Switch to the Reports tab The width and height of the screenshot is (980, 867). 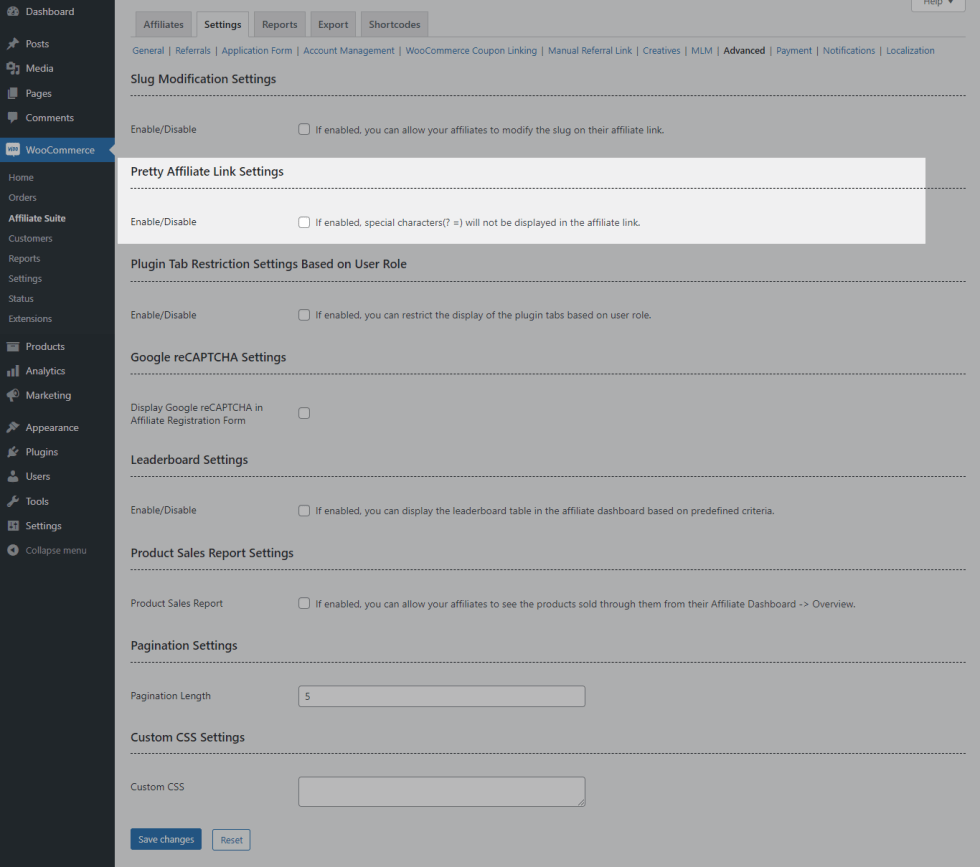coord(279,25)
